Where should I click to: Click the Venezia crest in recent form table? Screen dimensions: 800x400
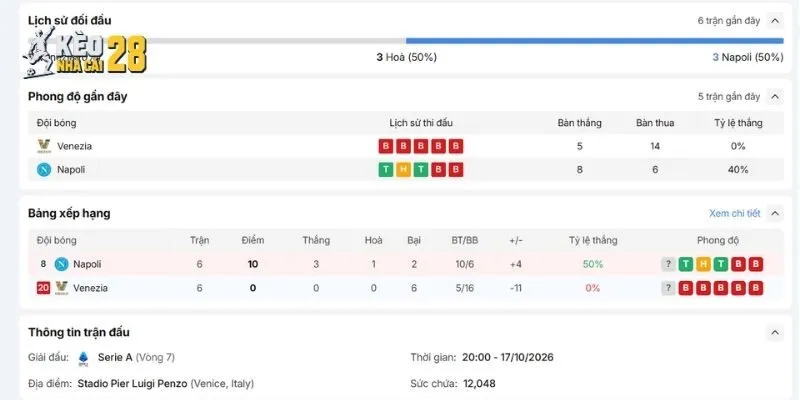44,146
